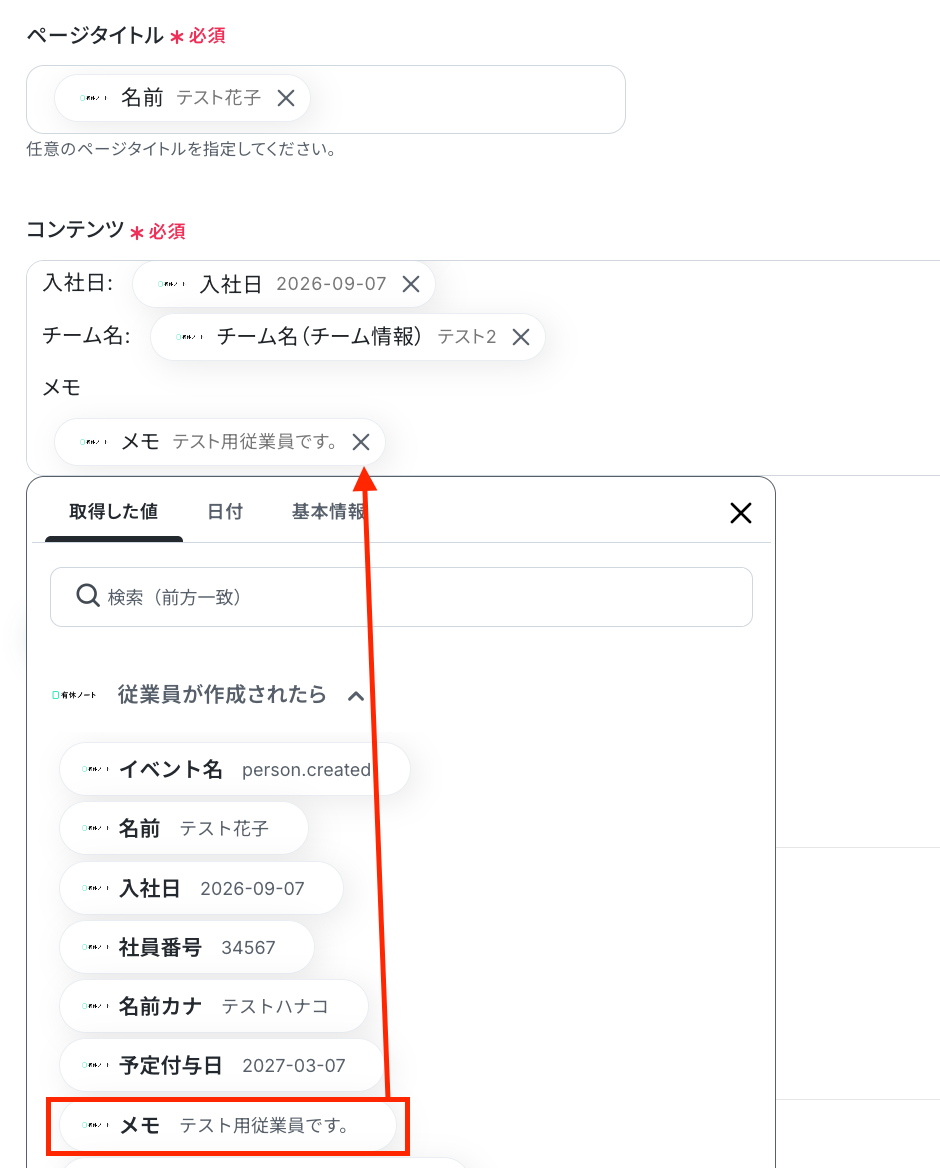Switch to the 日付 tab
940x1168 pixels.
click(x=225, y=512)
